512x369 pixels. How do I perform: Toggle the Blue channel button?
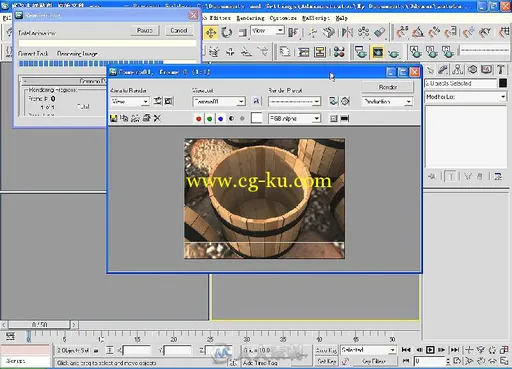220,119
